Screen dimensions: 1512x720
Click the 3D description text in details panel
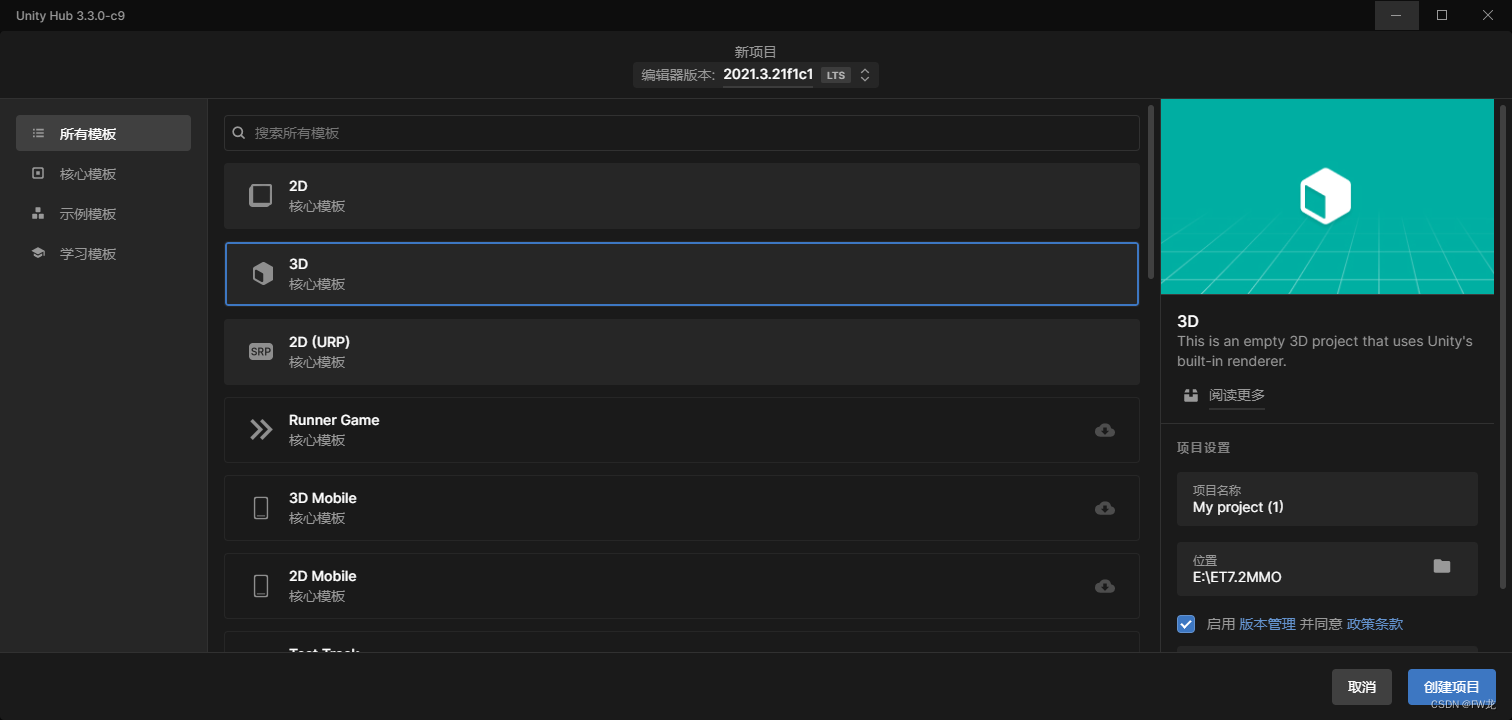(x=1325, y=351)
